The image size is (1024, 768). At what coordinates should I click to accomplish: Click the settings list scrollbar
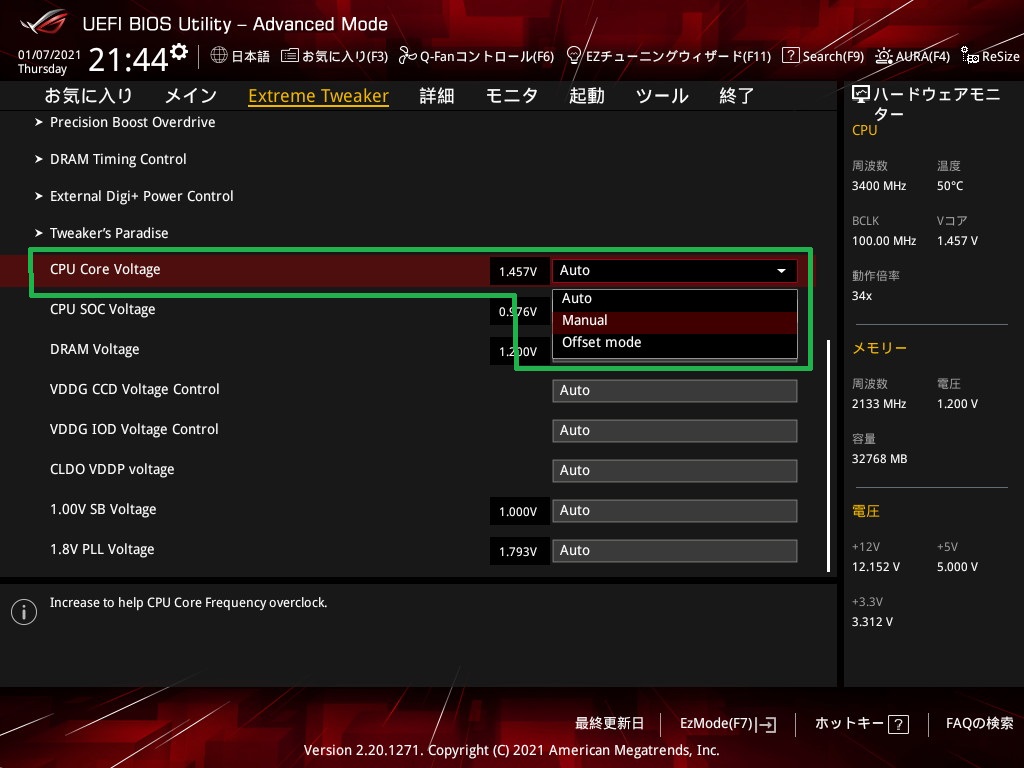pos(829,455)
